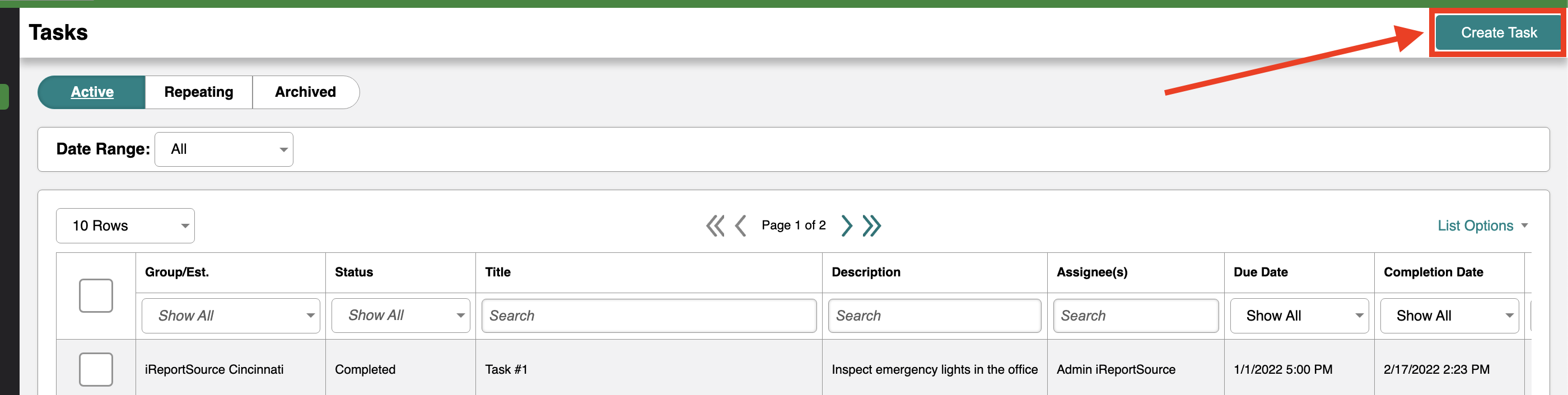1568x395 pixels.
Task: Click the Assignee(s) search field
Action: pyautogui.click(x=1136, y=316)
